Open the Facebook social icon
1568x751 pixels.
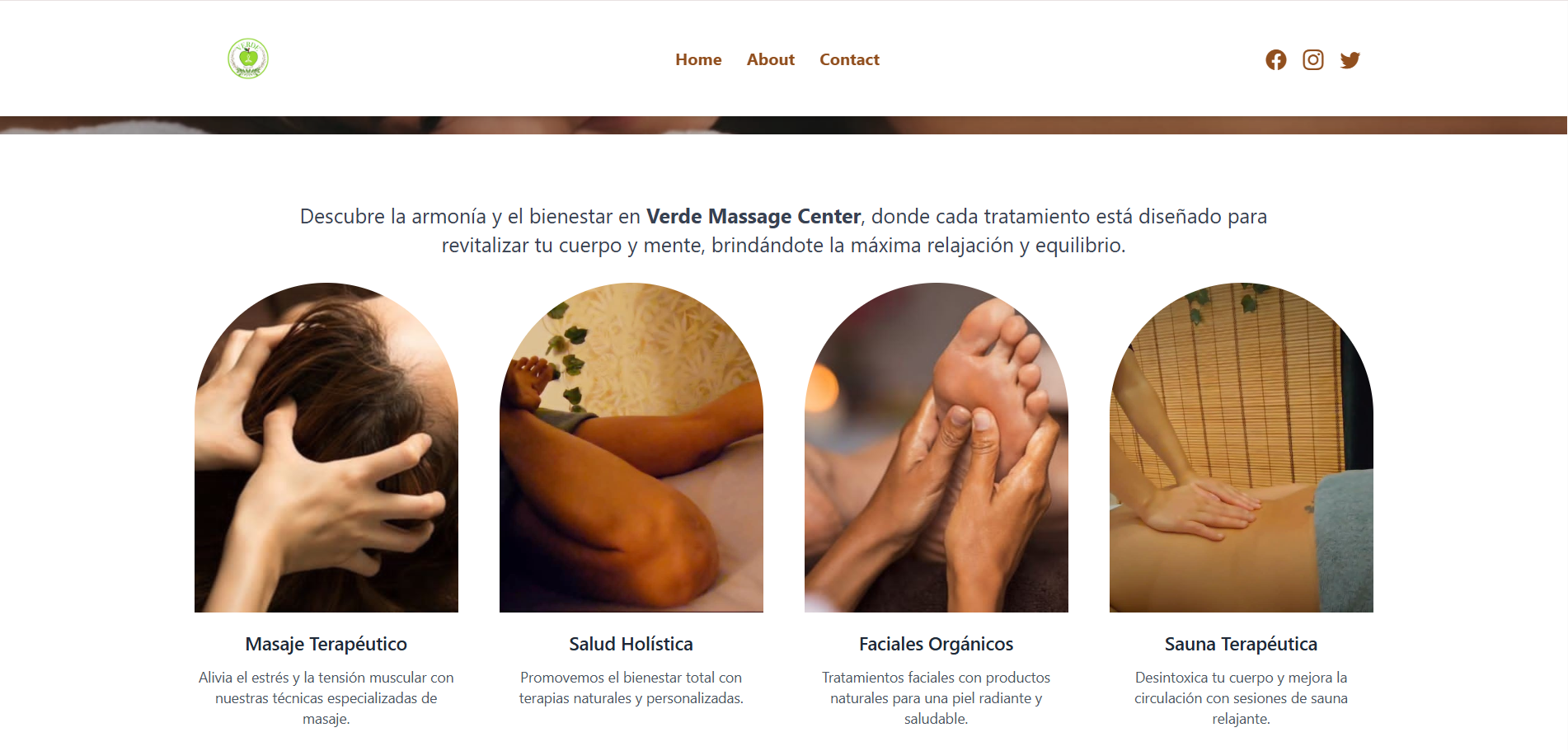point(1275,60)
